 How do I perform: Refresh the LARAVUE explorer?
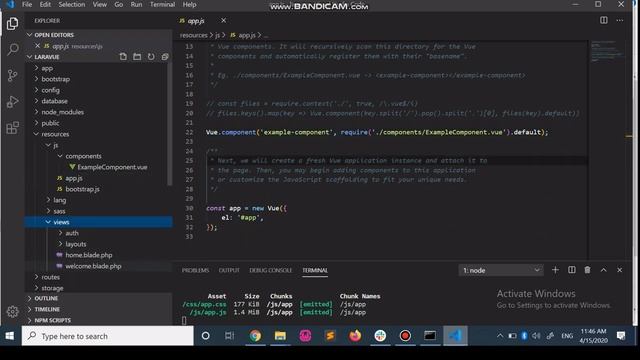tap(151, 57)
